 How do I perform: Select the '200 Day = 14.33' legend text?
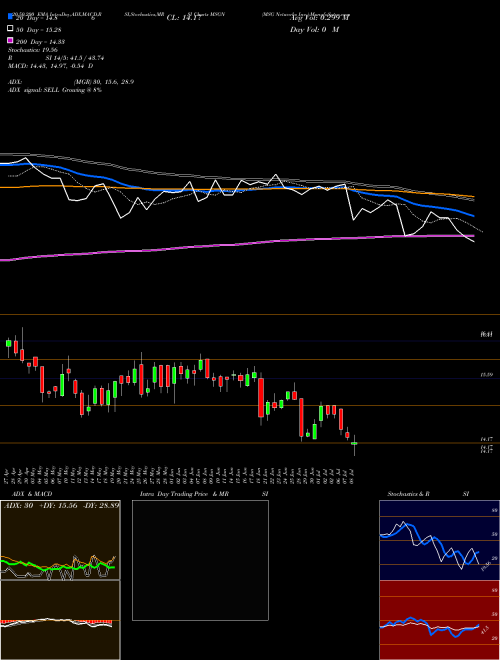[x=40, y=42]
